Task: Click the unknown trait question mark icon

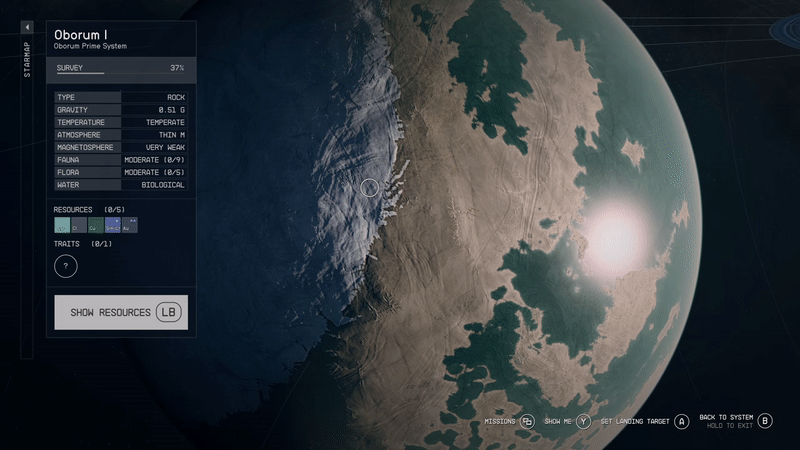Action: (x=66, y=266)
